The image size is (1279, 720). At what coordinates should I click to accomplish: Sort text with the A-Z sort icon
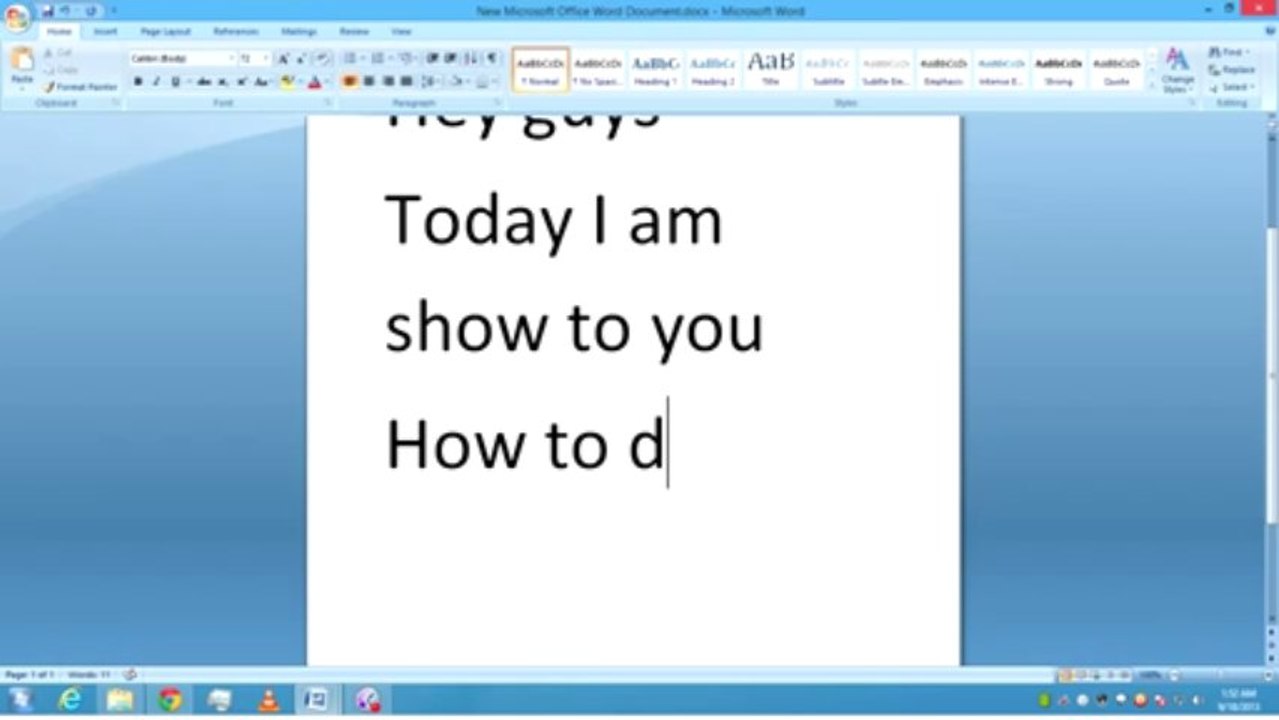pos(471,59)
